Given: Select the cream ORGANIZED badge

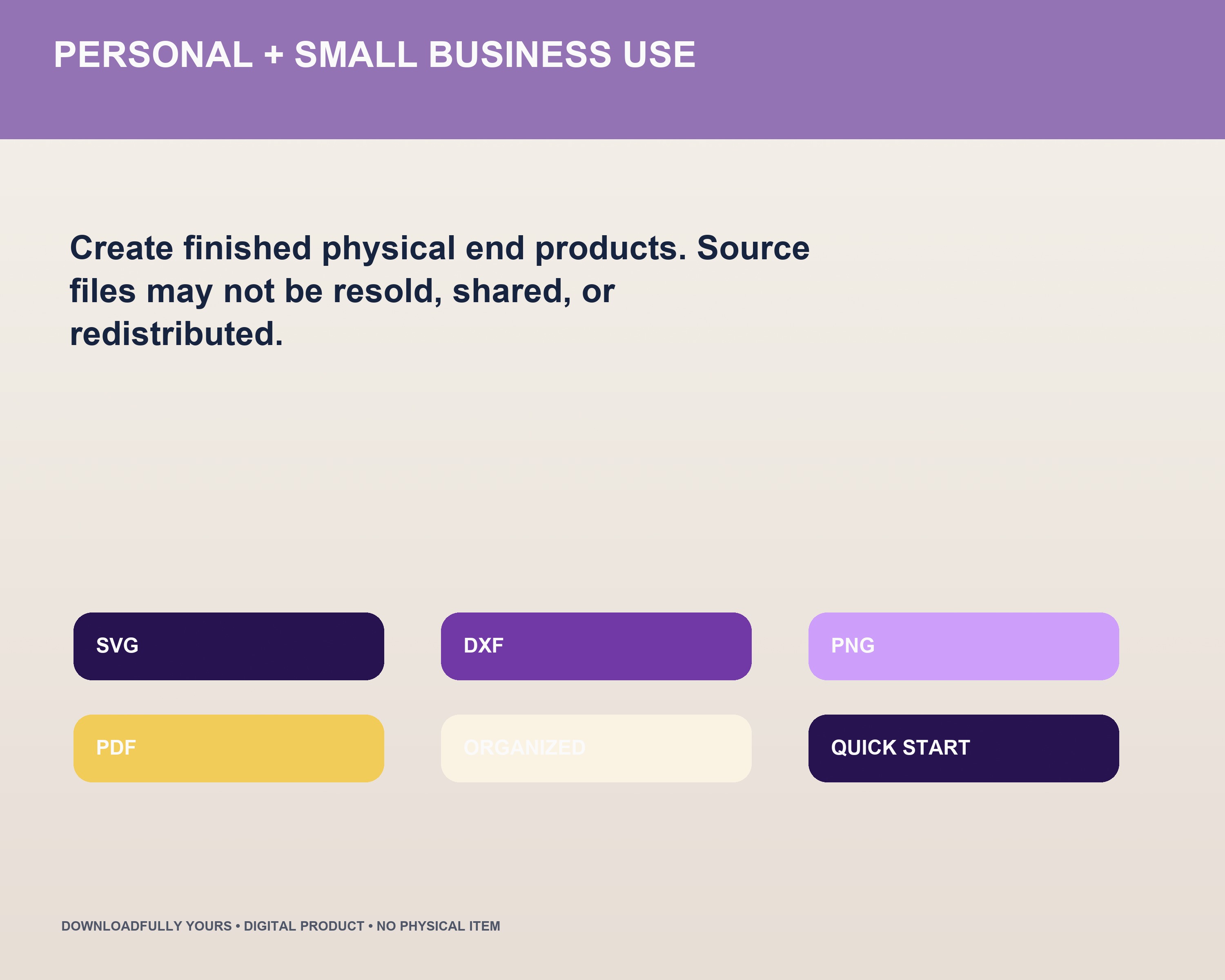Looking at the screenshot, I should [596, 748].
